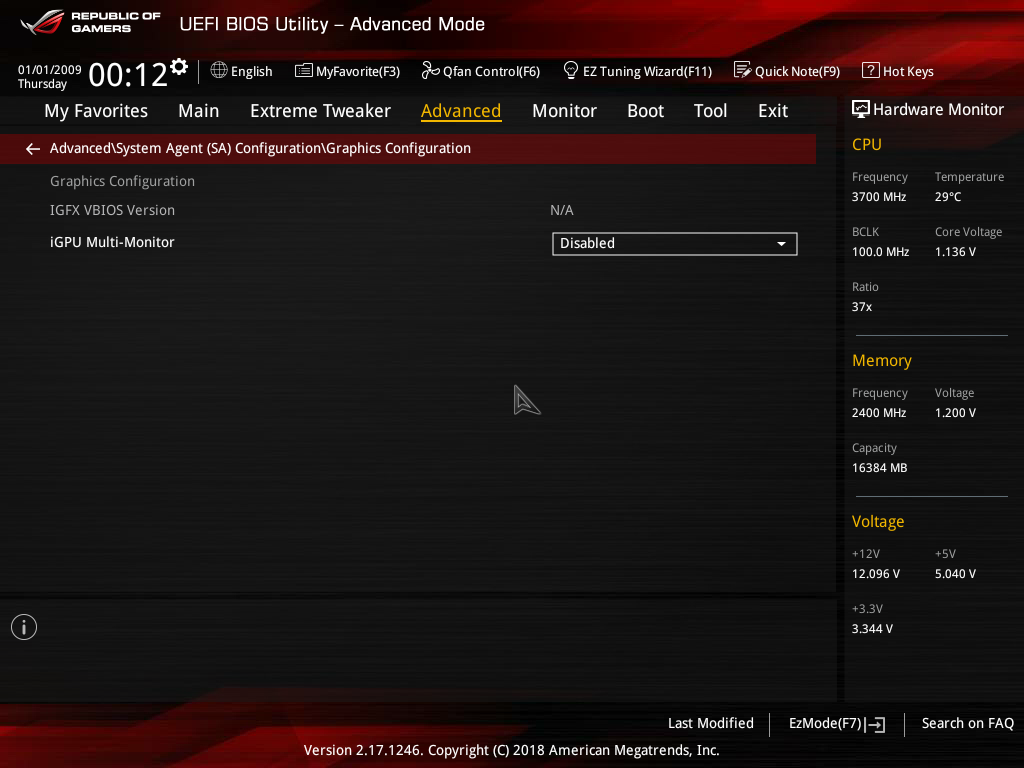
Task: Click the version copyright text
Action: pyautogui.click(x=511, y=750)
